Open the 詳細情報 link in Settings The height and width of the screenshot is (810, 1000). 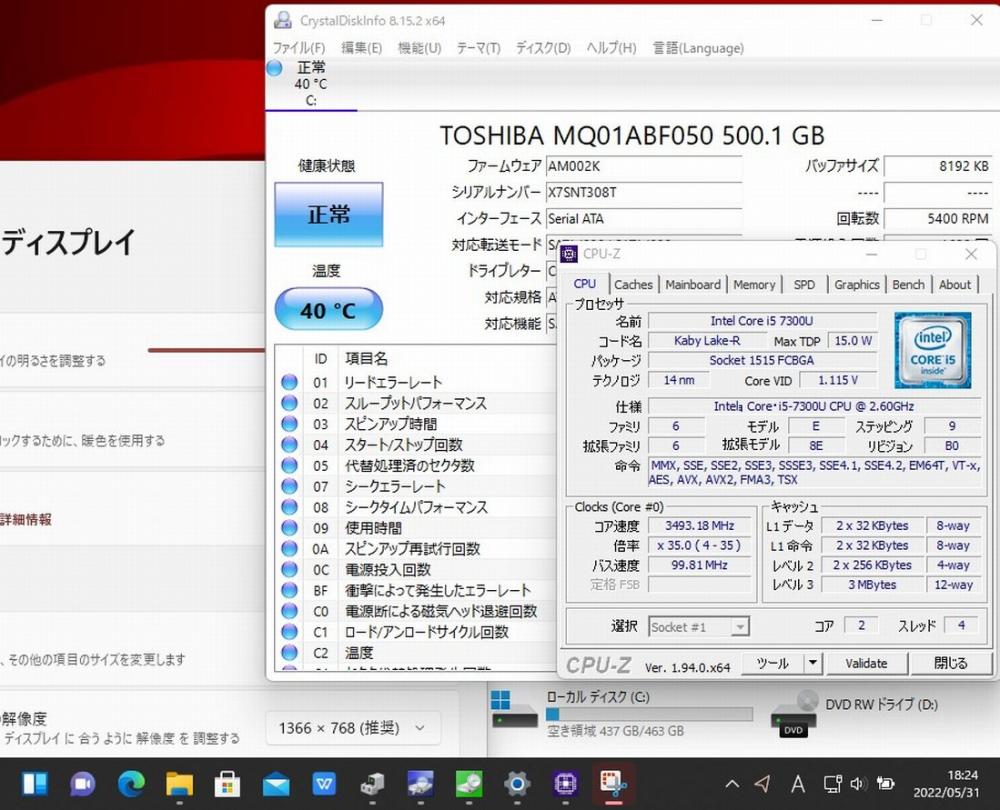pyautogui.click(x=26, y=519)
